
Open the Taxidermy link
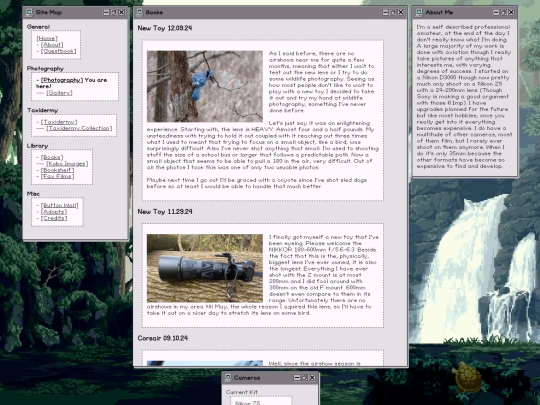click(59, 122)
